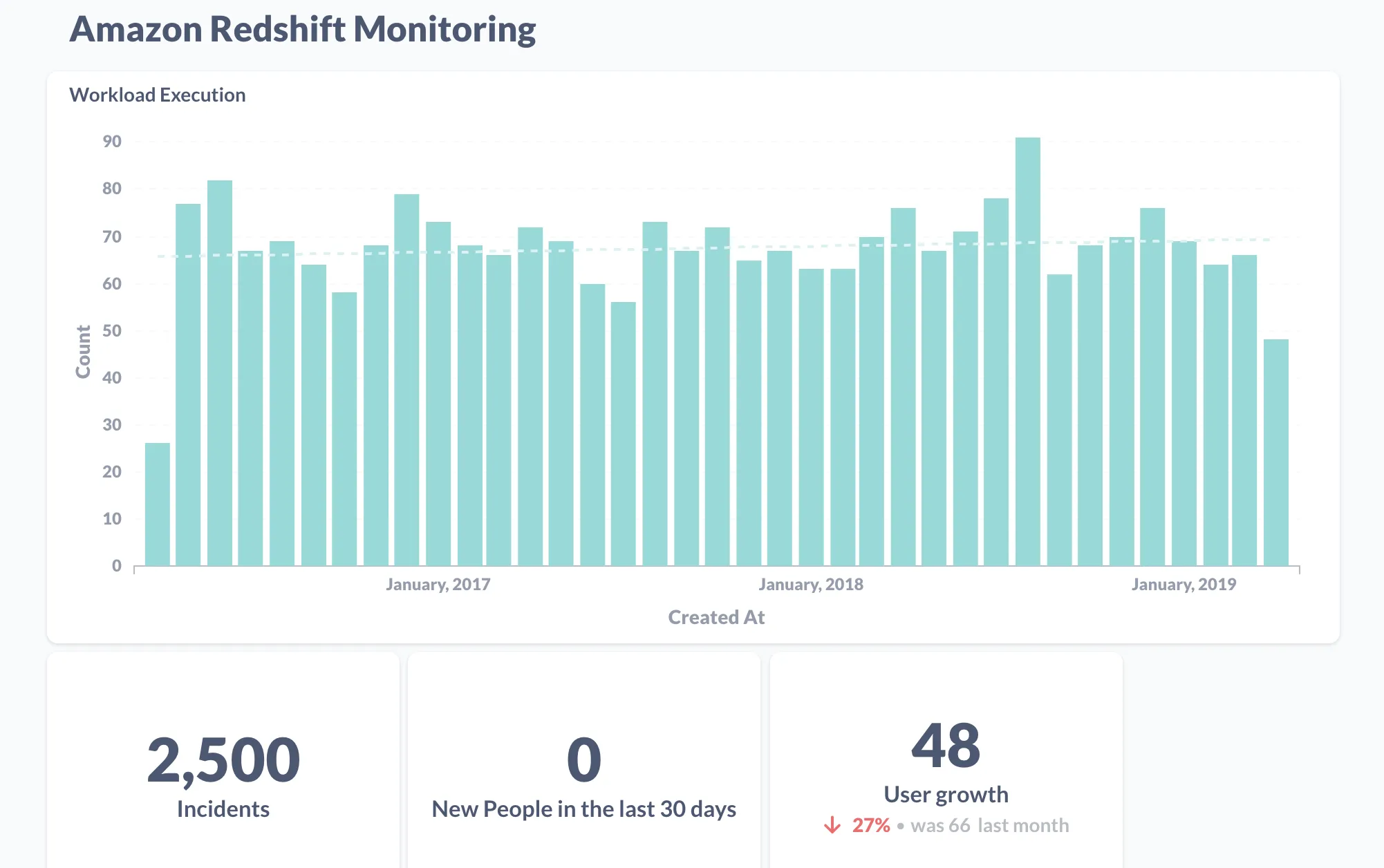Click the Created At x-axis title
The height and width of the screenshot is (868, 1384).
coord(716,617)
